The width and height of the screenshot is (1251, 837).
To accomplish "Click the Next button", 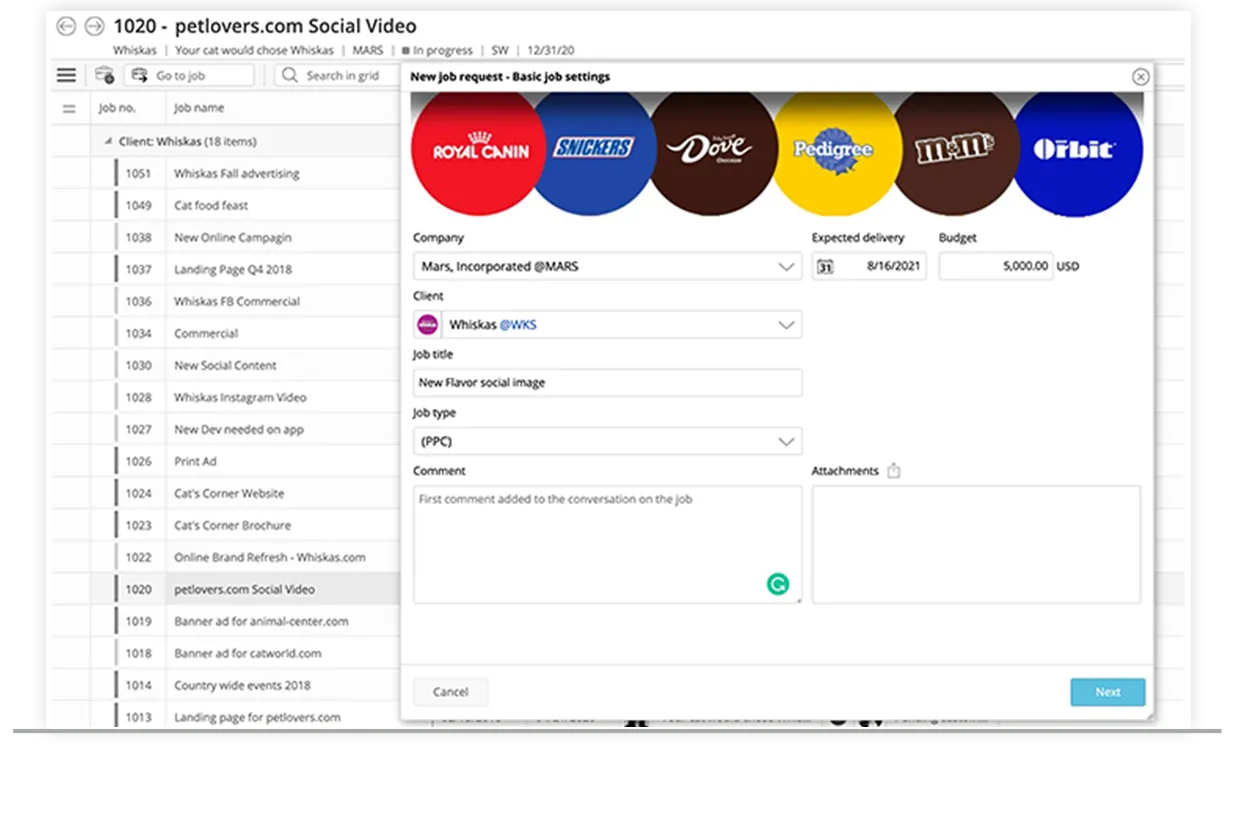I will point(1108,692).
